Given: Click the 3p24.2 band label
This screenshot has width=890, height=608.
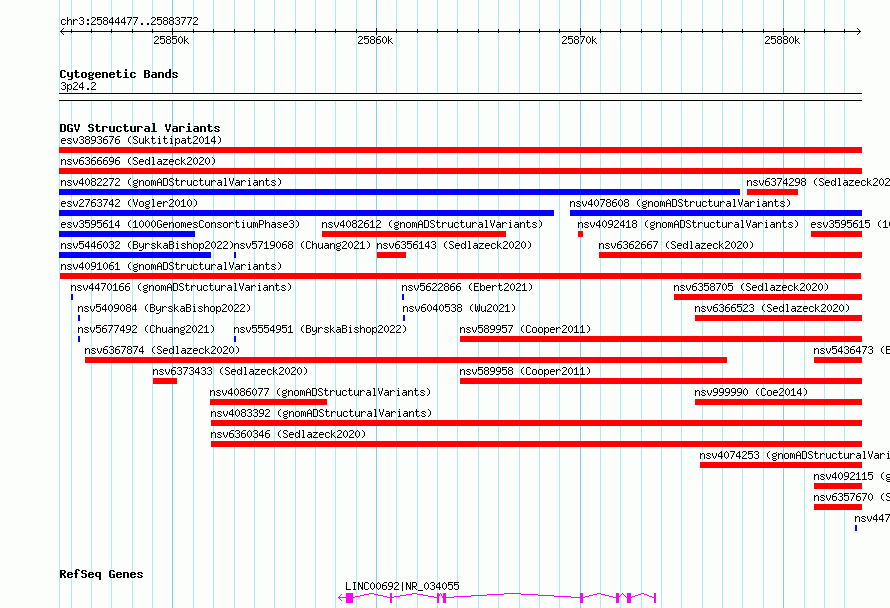Looking at the screenshot, I should pyautogui.click(x=78, y=86).
